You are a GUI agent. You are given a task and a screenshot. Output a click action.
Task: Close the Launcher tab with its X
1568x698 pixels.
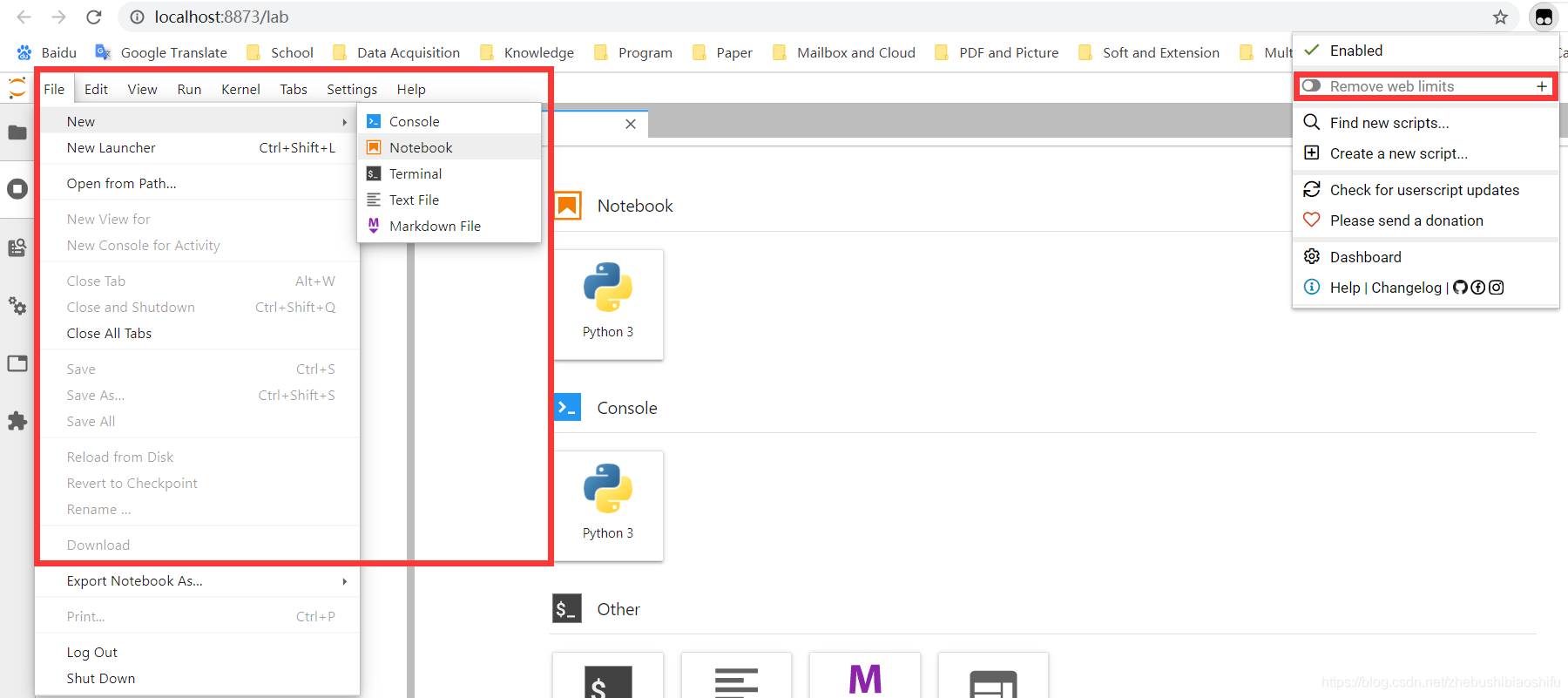631,124
